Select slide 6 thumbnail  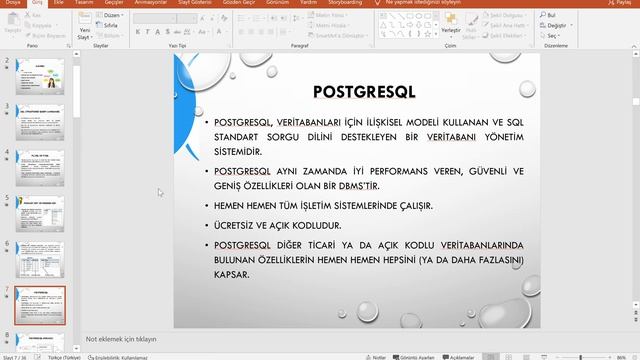click(x=40, y=260)
